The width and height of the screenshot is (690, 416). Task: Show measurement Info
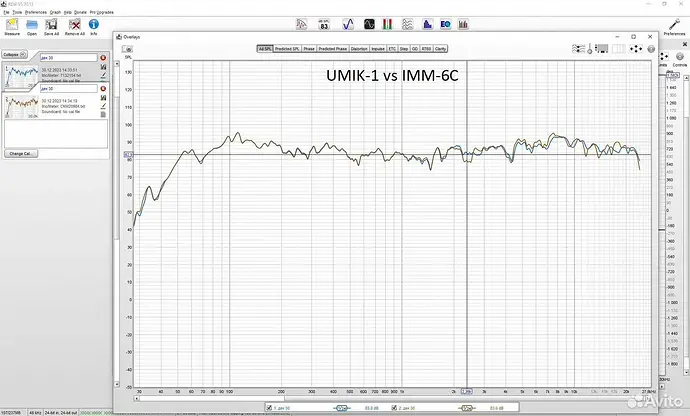click(x=94, y=26)
